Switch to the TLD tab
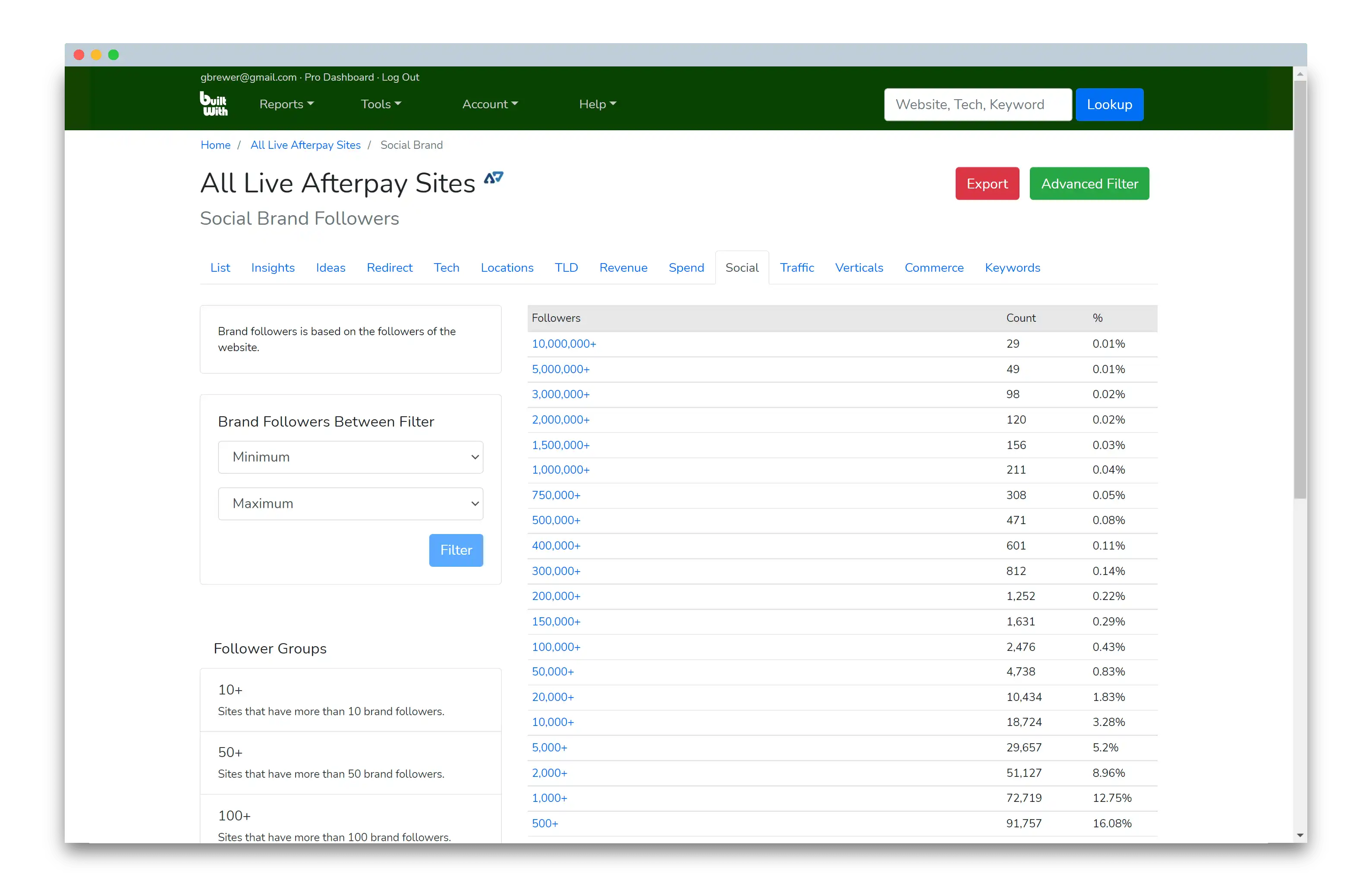1372x886 pixels. pyautogui.click(x=566, y=267)
